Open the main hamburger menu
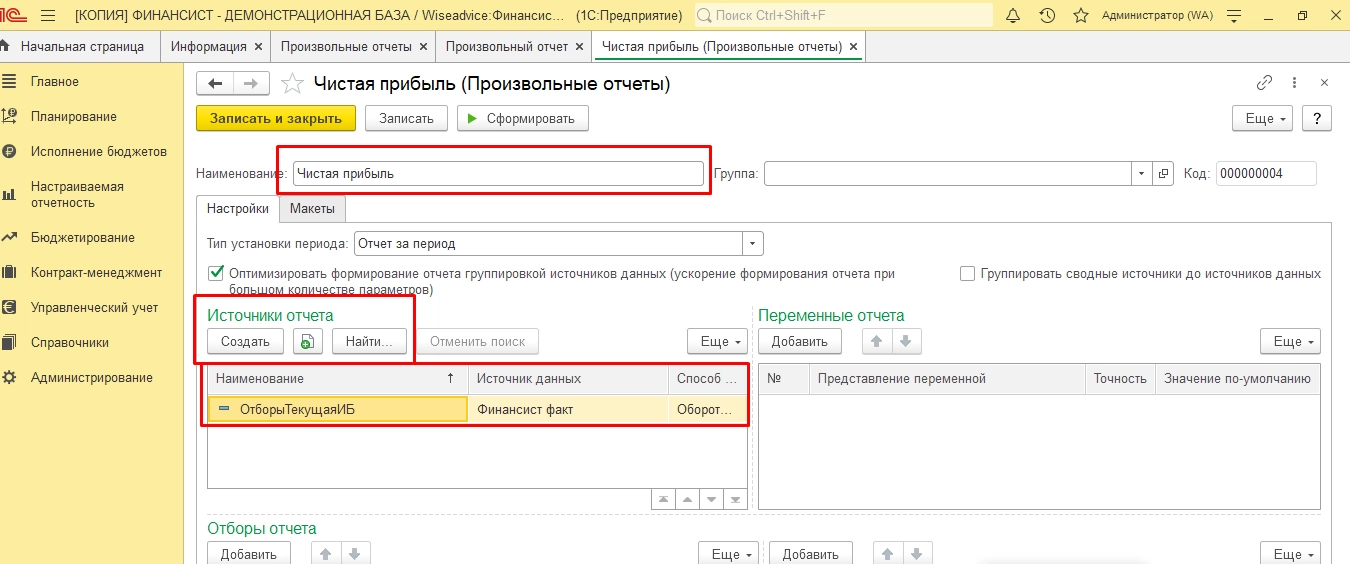Viewport: 1350px width, 564px height. [x=47, y=16]
